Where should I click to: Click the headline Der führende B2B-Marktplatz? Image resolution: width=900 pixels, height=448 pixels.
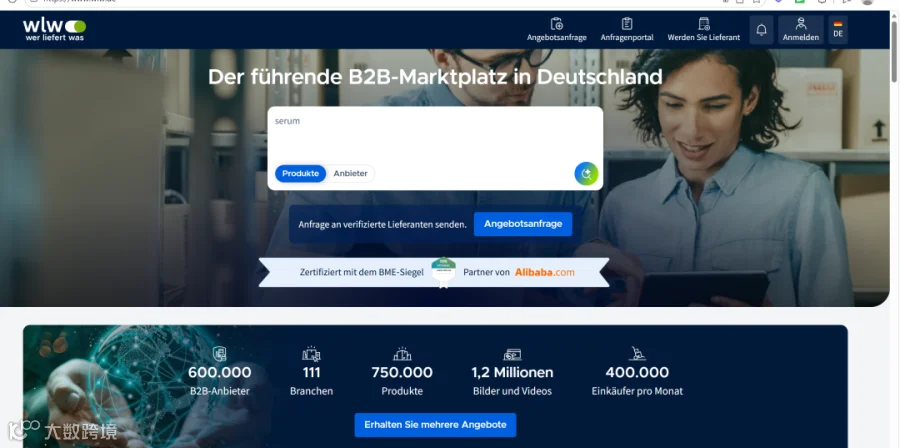435,77
